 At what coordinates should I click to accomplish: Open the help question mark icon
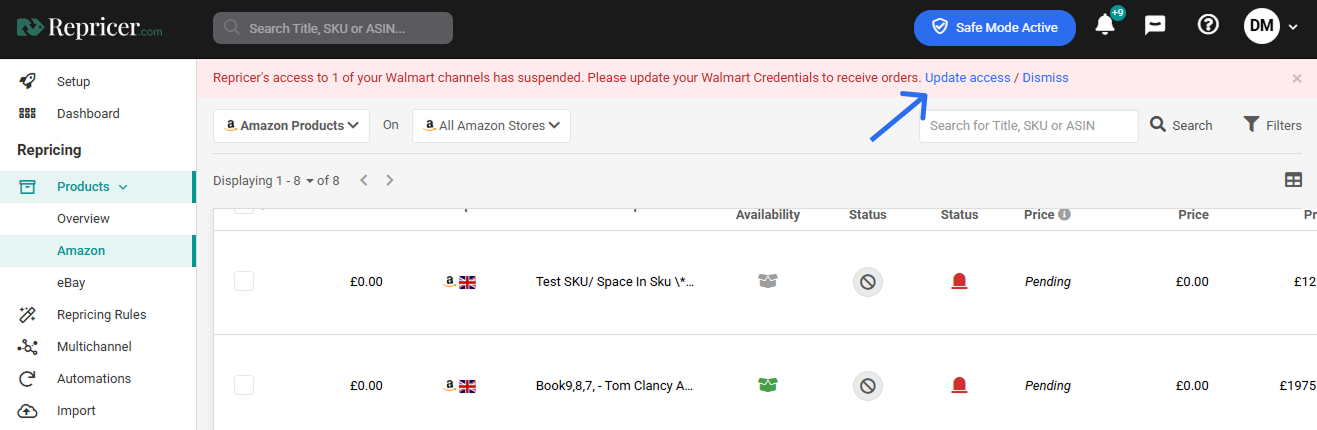[x=1208, y=26]
